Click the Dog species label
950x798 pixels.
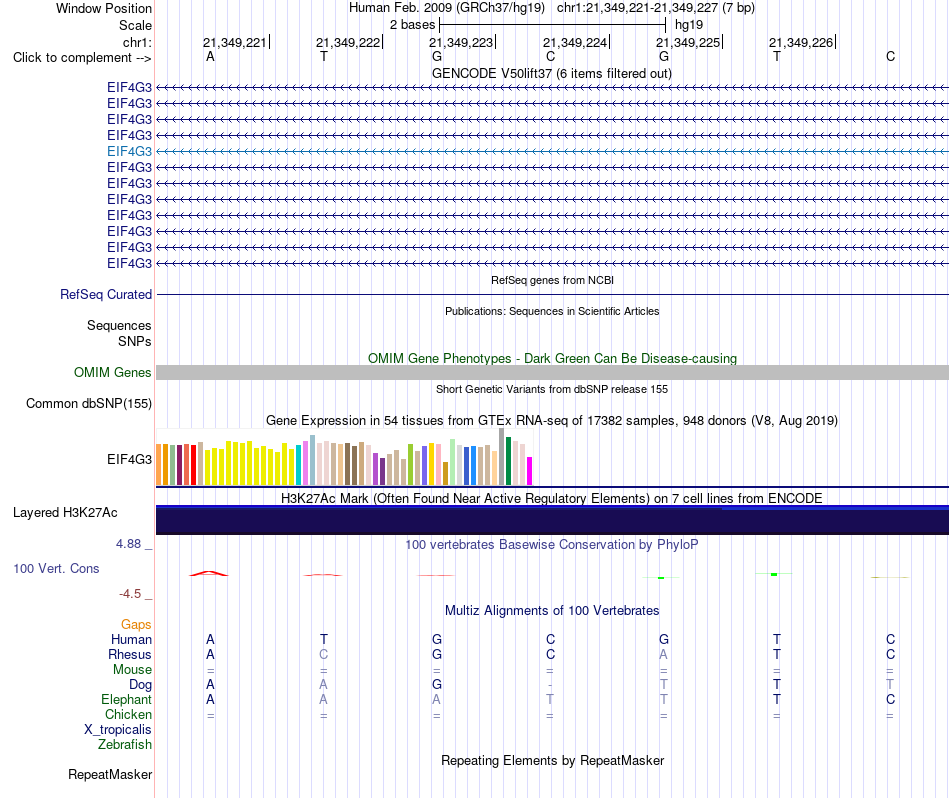pos(140,685)
